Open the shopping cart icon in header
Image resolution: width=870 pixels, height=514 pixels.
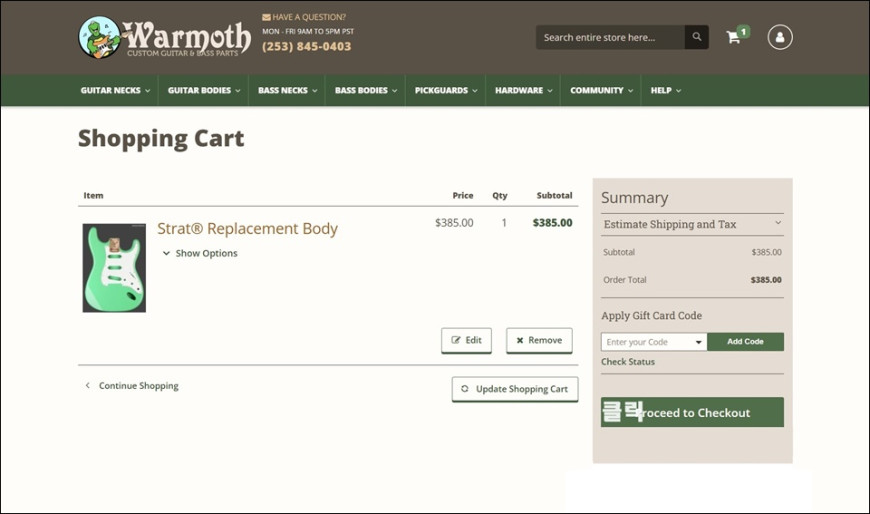pyautogui.click(x=734, y=37)
